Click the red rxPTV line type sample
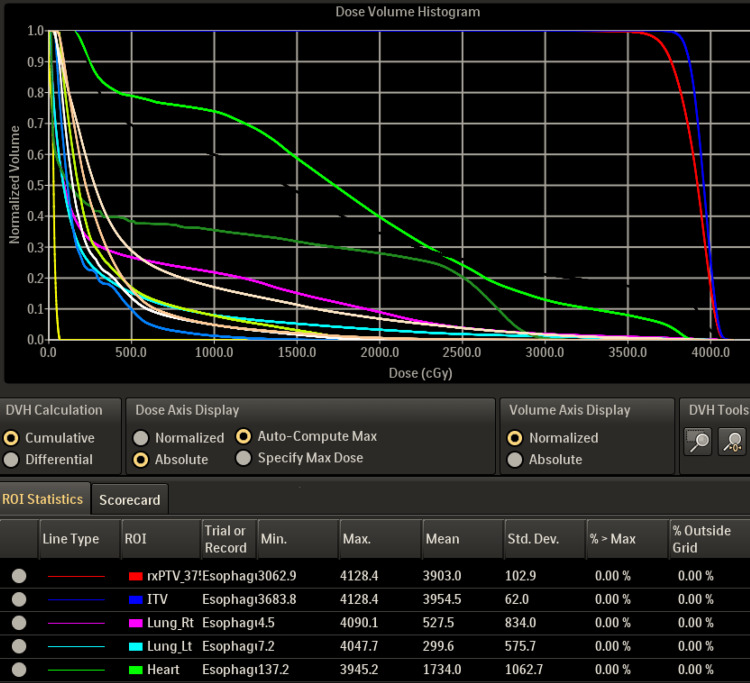 pyautogui.click(x=76, y=576)
